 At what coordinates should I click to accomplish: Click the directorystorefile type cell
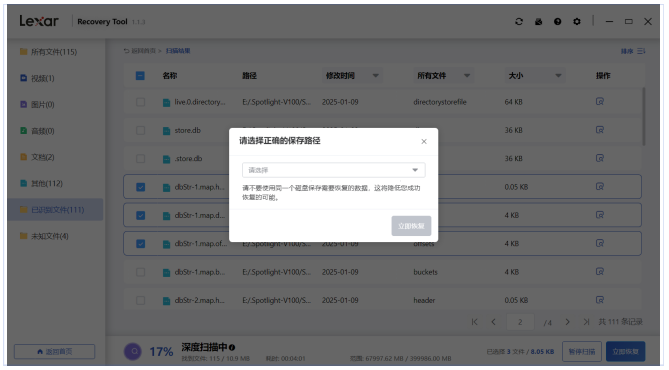coord(440,102)
